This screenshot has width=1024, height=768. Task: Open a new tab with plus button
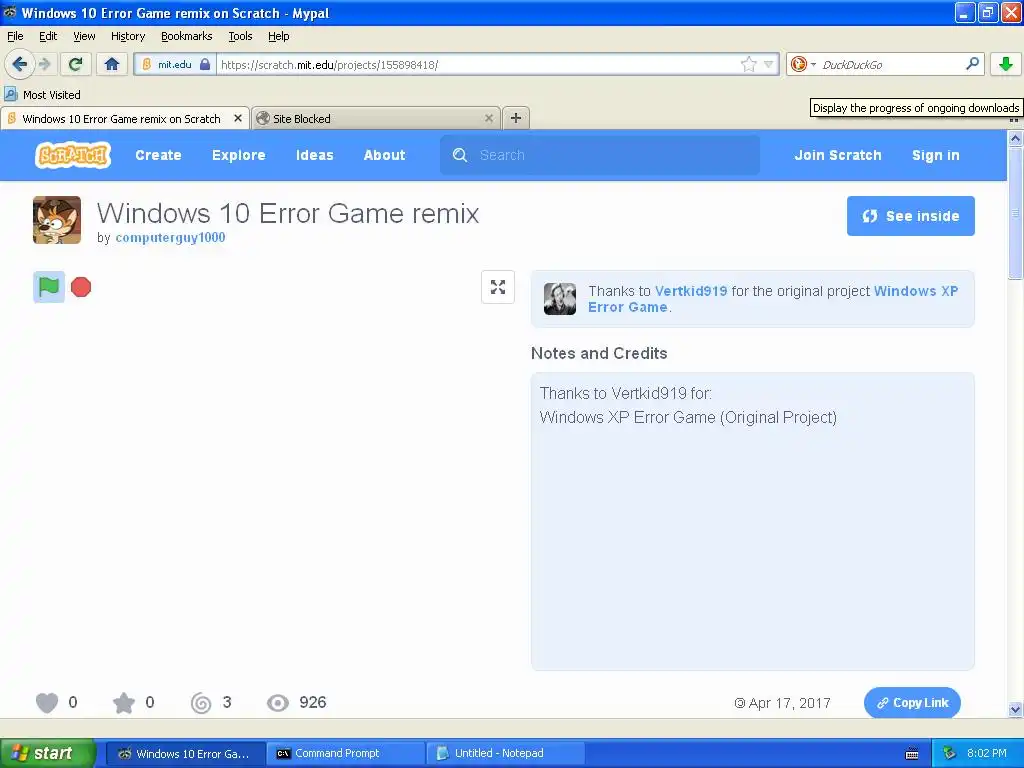[x=516, y=118]
